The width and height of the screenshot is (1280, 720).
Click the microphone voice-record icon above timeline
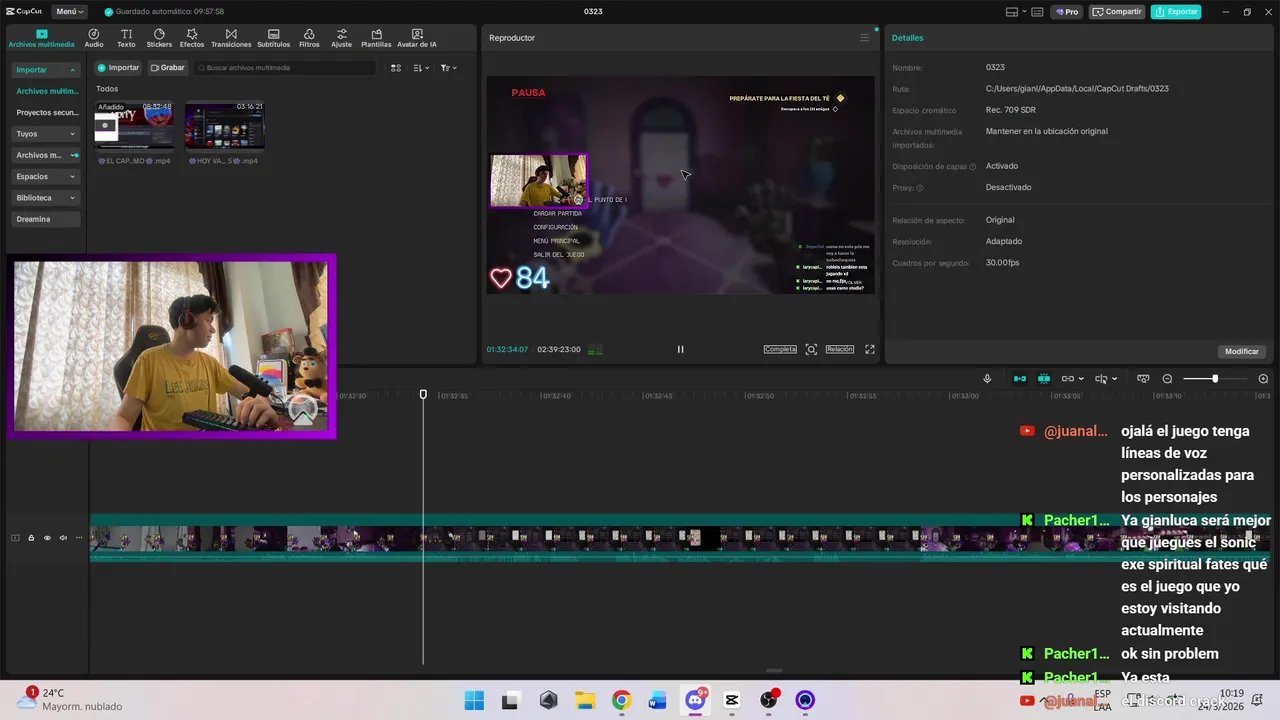(x=987, y=379)
